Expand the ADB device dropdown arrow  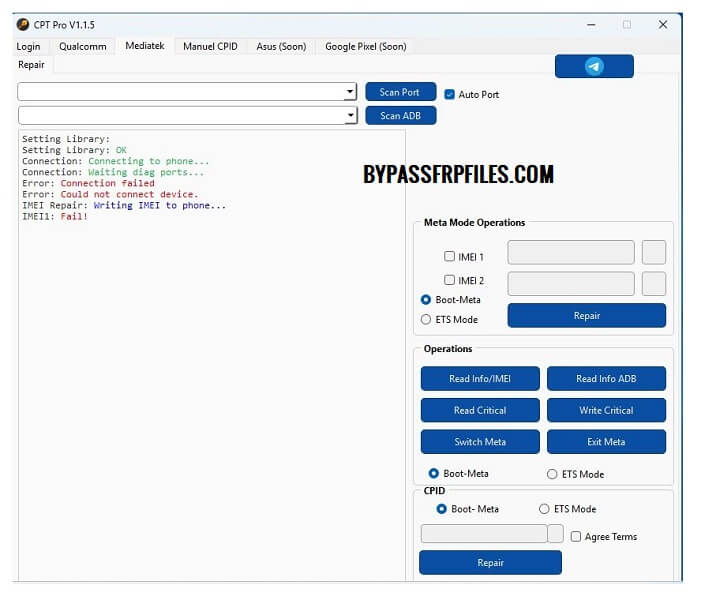tap(351, 115)
